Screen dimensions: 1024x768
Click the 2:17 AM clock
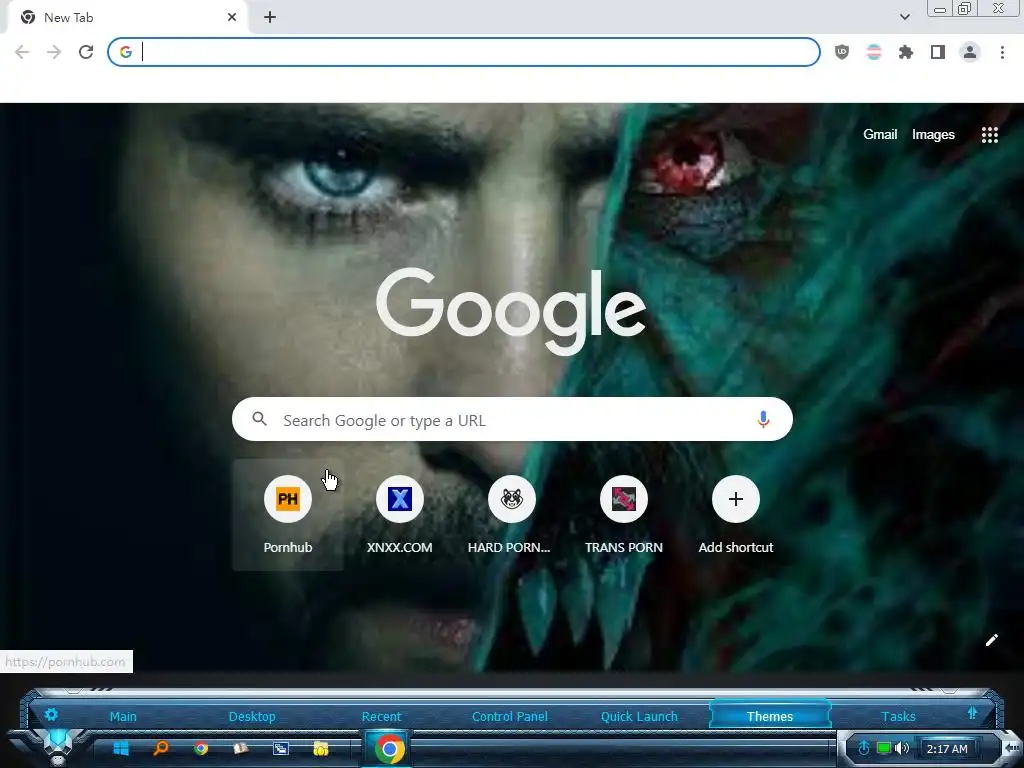tap(947, 749)
